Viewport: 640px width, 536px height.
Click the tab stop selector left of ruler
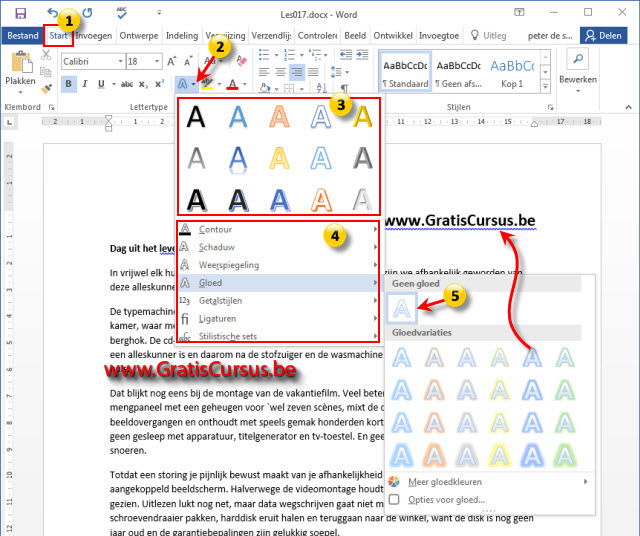[x=9, y=122]
